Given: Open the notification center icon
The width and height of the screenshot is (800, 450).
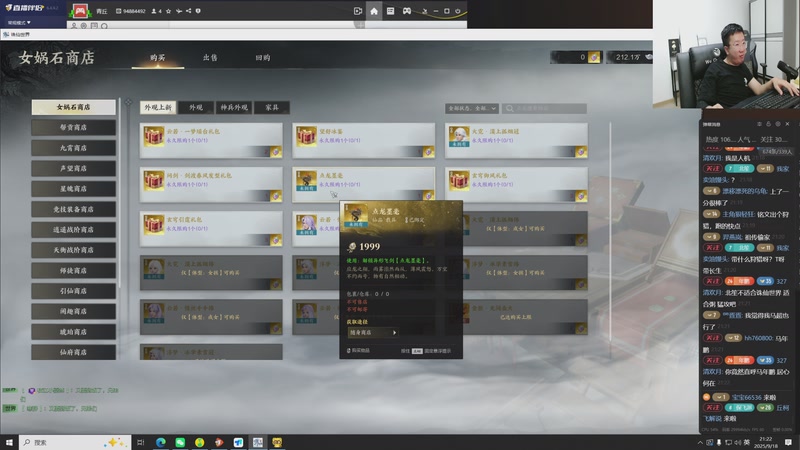Looking at the screenshot, I should [788, 442].
